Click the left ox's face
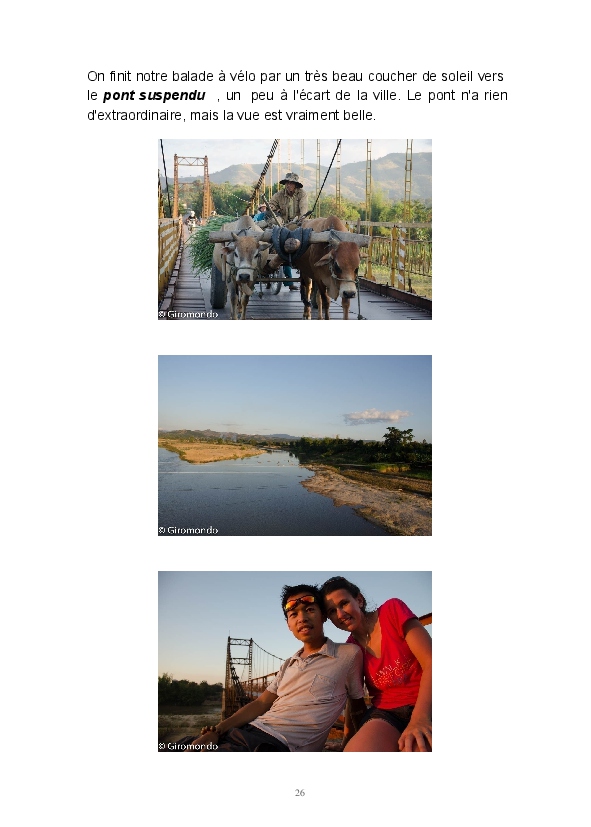Image resolution: width=591 pixels, height=827 pixels. 244,257
